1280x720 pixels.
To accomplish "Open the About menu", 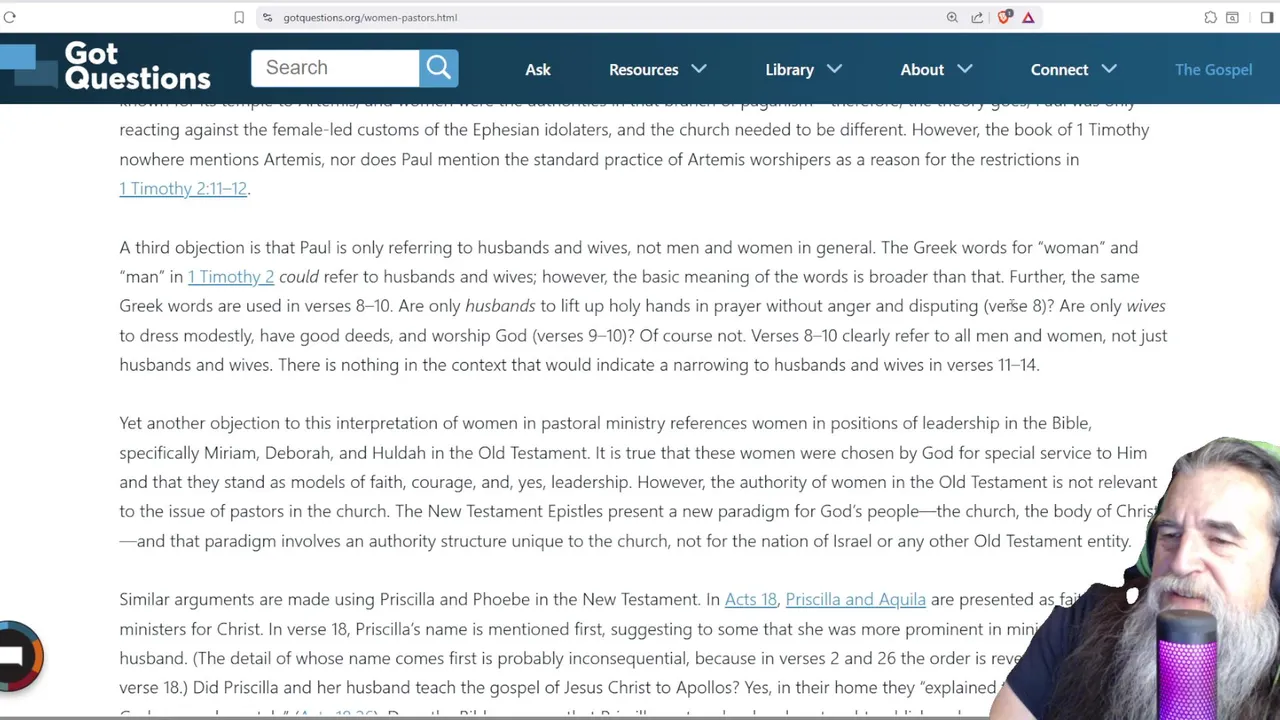I will (x=922, y=69).
